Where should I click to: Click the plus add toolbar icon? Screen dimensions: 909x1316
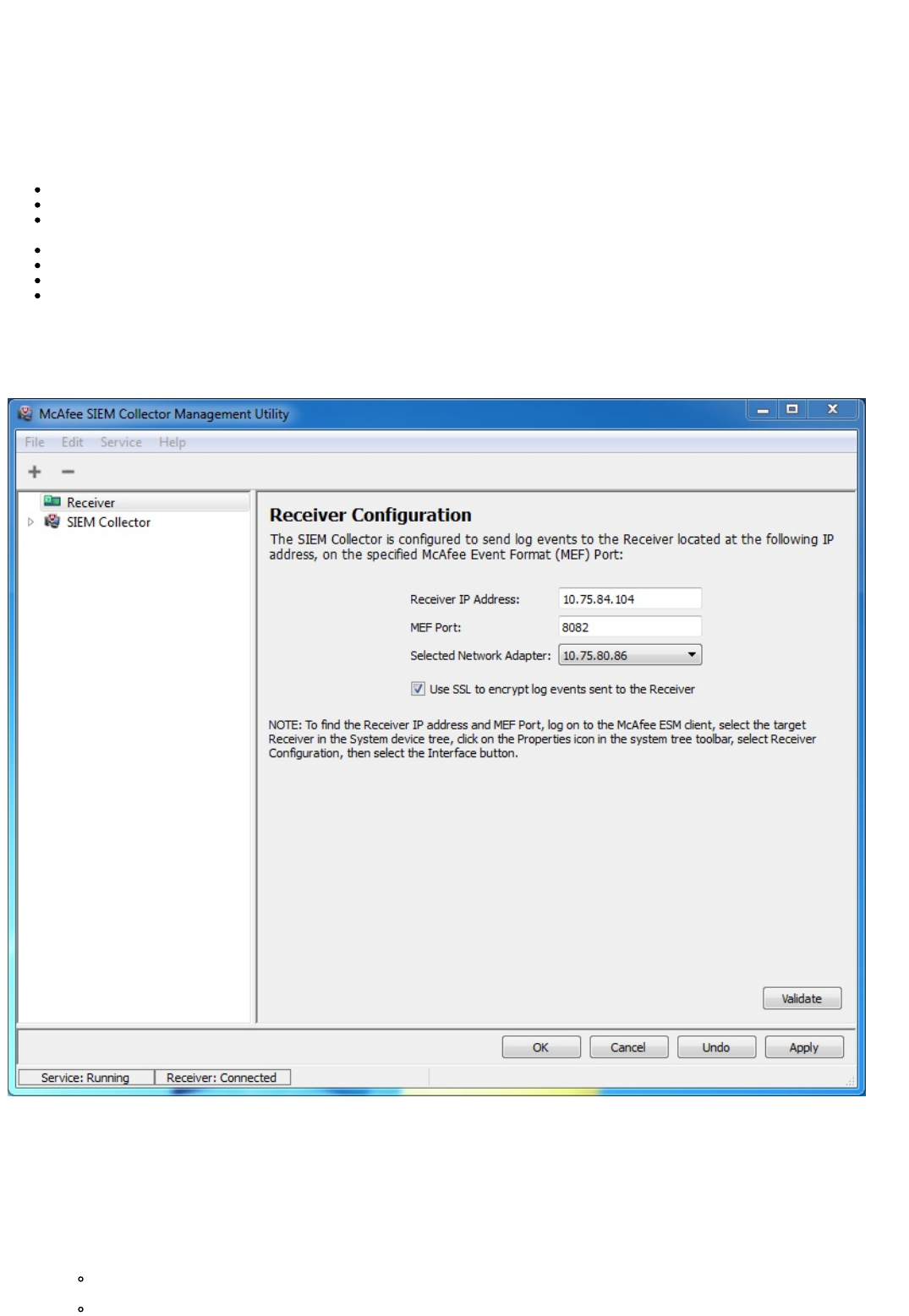35,472
